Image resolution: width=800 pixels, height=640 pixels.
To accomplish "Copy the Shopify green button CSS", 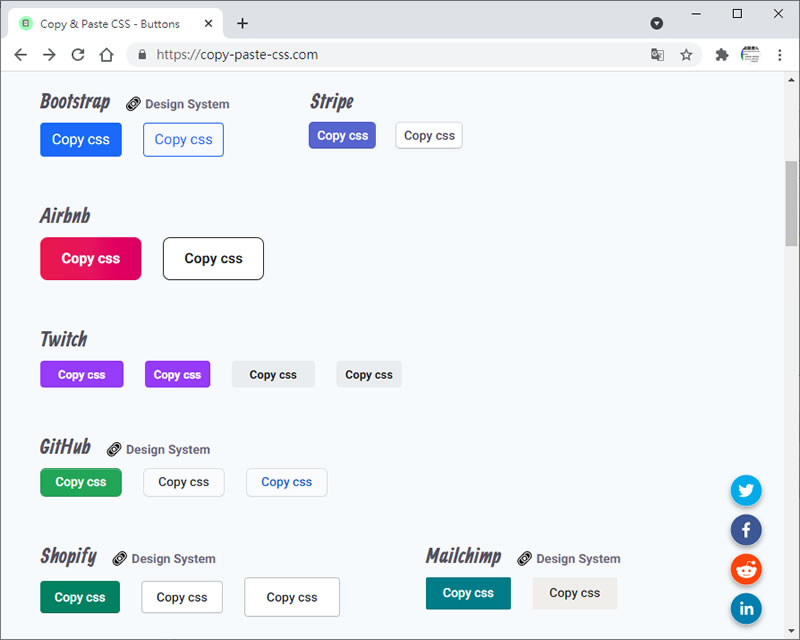I will click(x=80, y=597).
